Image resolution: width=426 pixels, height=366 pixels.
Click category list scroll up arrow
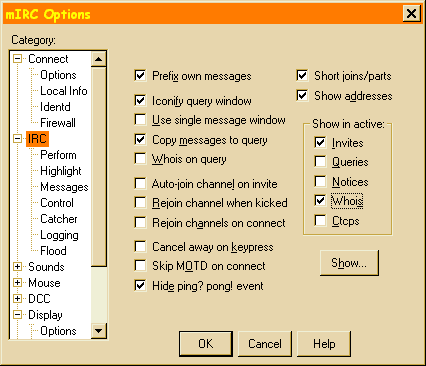[98, 59]
